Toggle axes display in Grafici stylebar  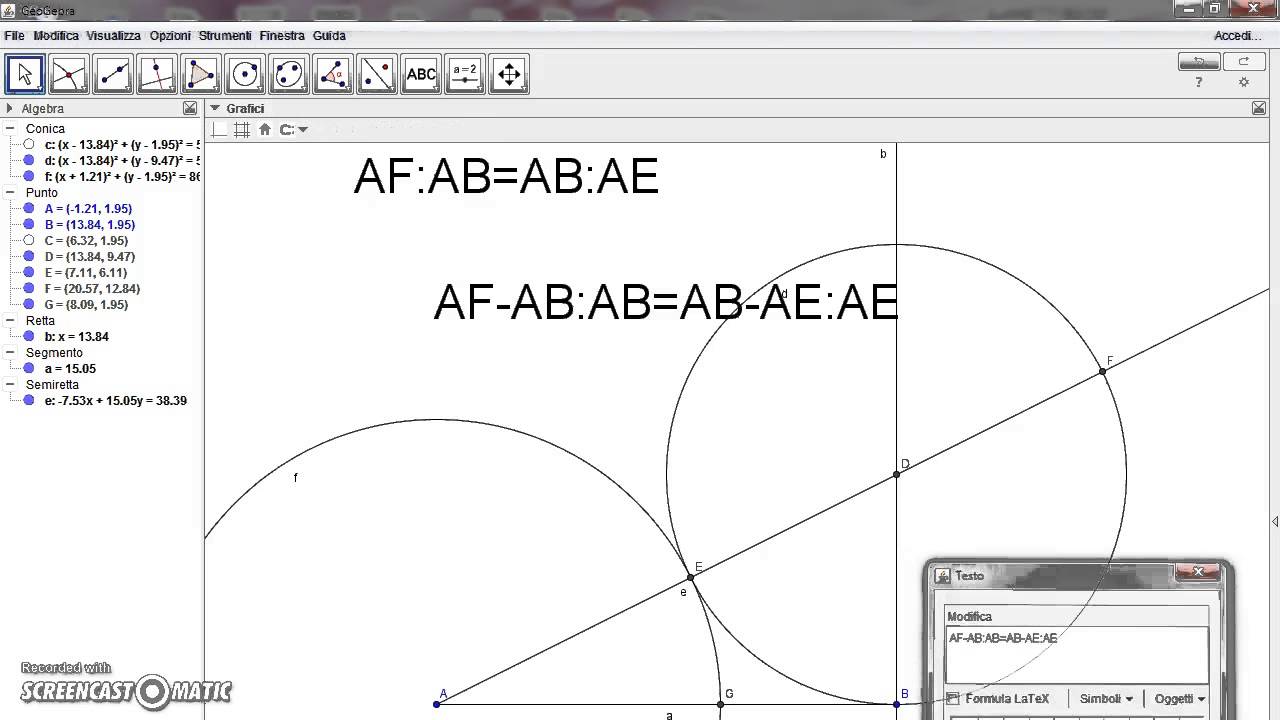point(219,129)
